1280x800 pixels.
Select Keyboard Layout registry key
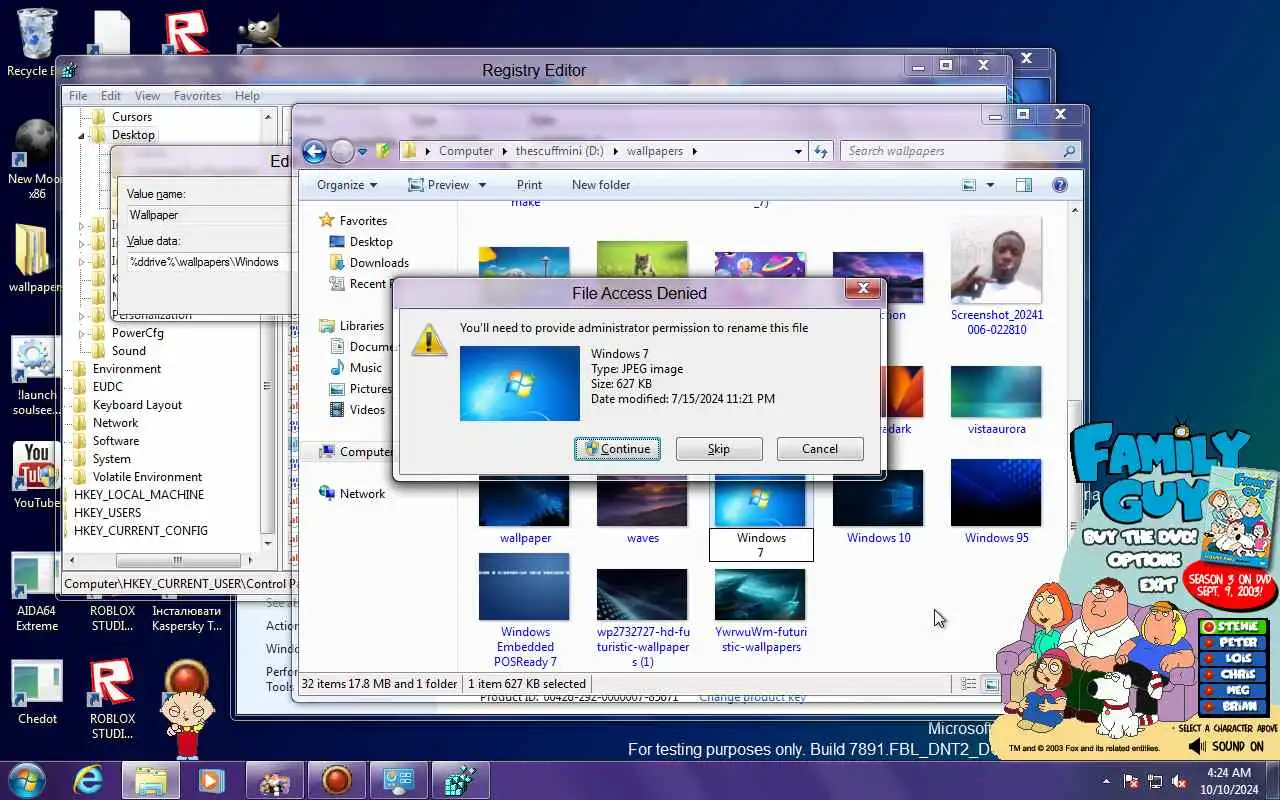[x=137, y=405]
